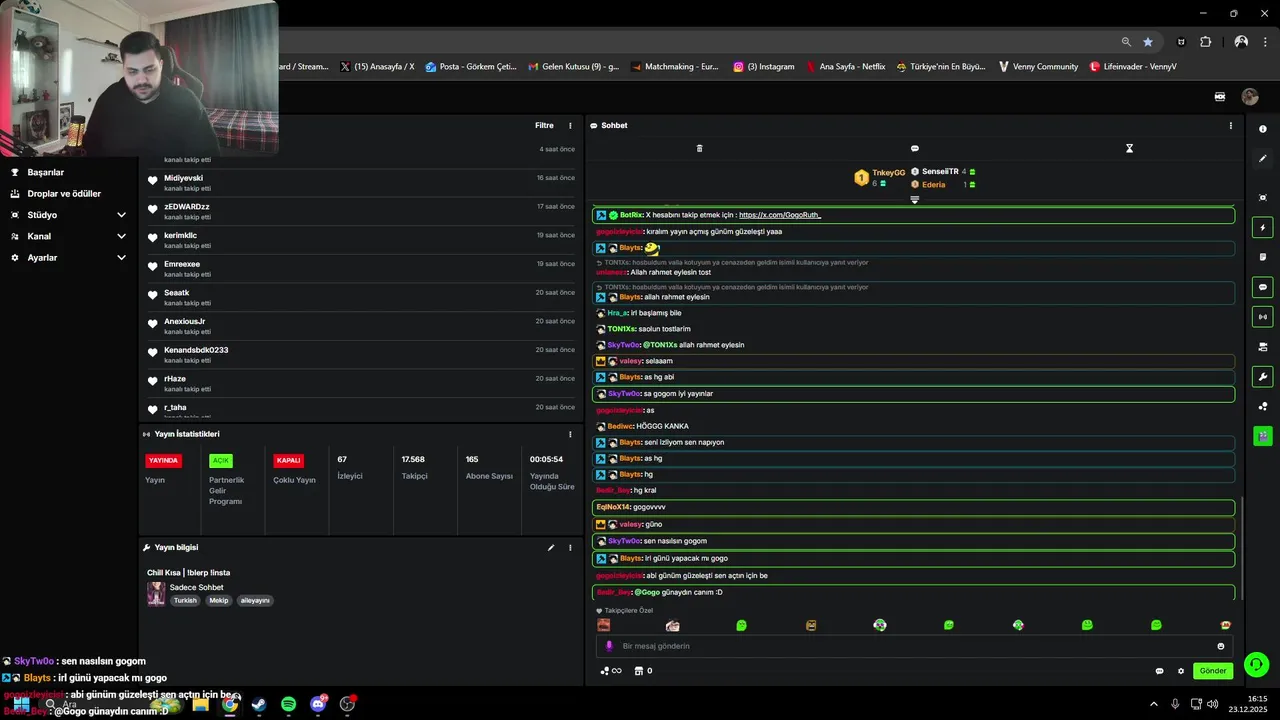This screenshot has width=1280, height=720.
Task: Click the trash icon to clear chat
Action: pyautogui.click(x=699, y=148)
